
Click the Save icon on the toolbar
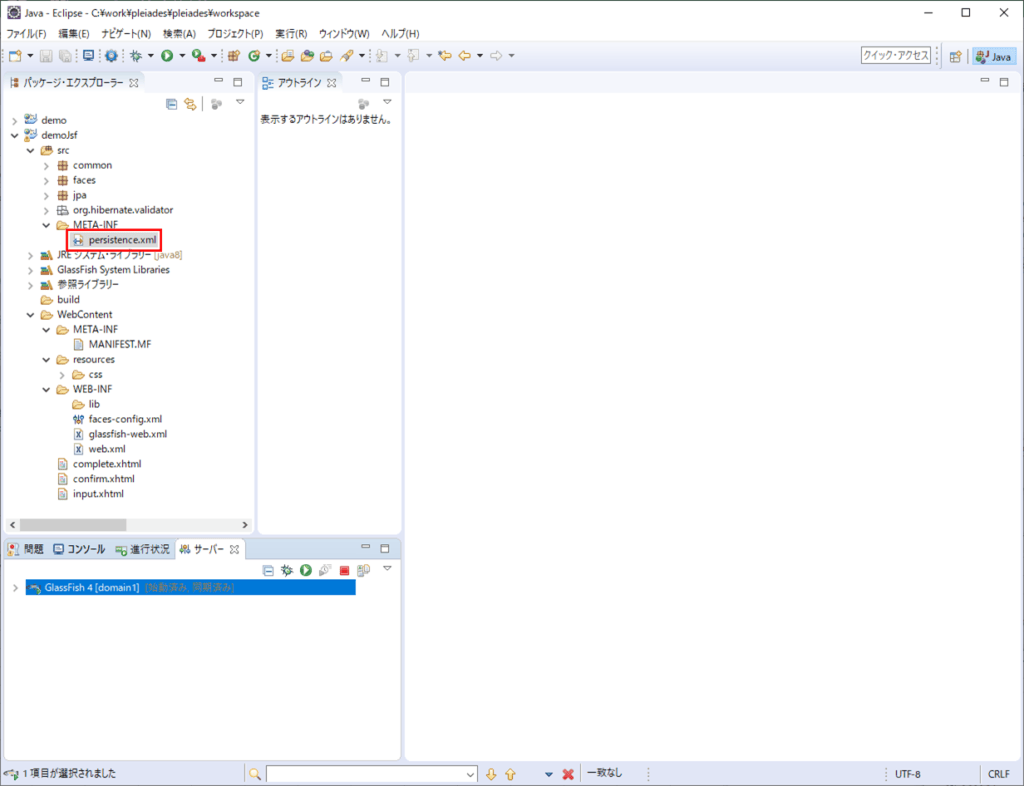pyautogui.click(x=44, y=56)
